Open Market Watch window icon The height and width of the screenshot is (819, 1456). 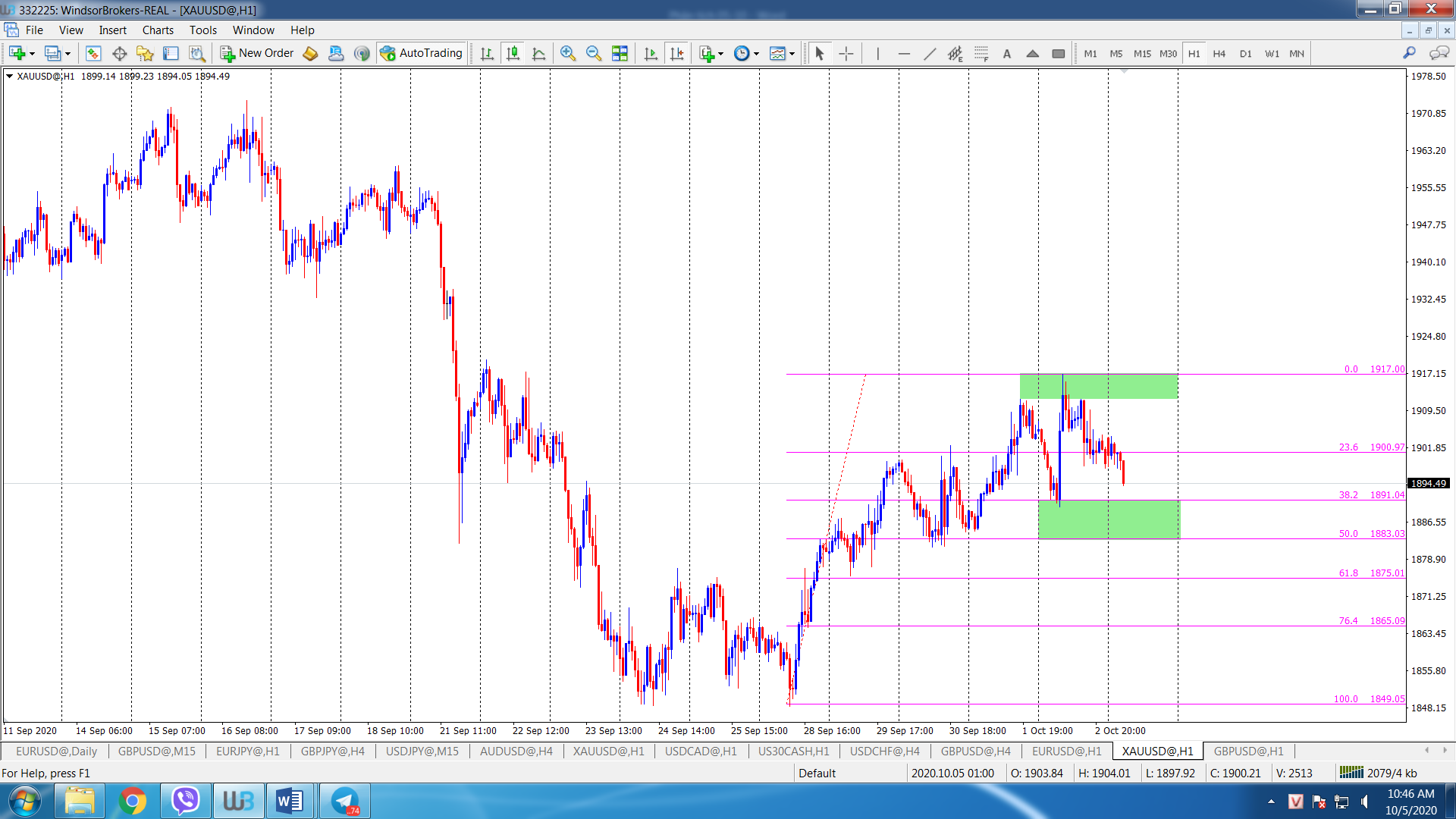click(x=93, y=53)
